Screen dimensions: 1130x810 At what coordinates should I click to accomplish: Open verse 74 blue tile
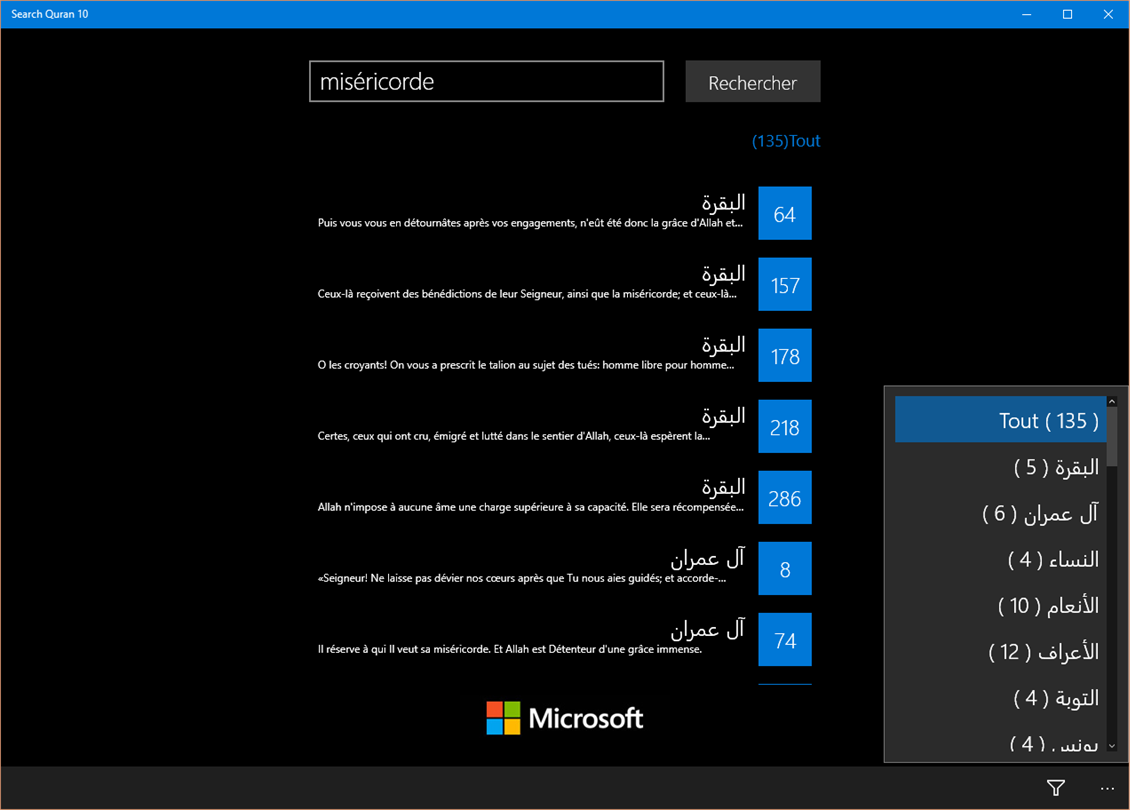coord(785,640)
